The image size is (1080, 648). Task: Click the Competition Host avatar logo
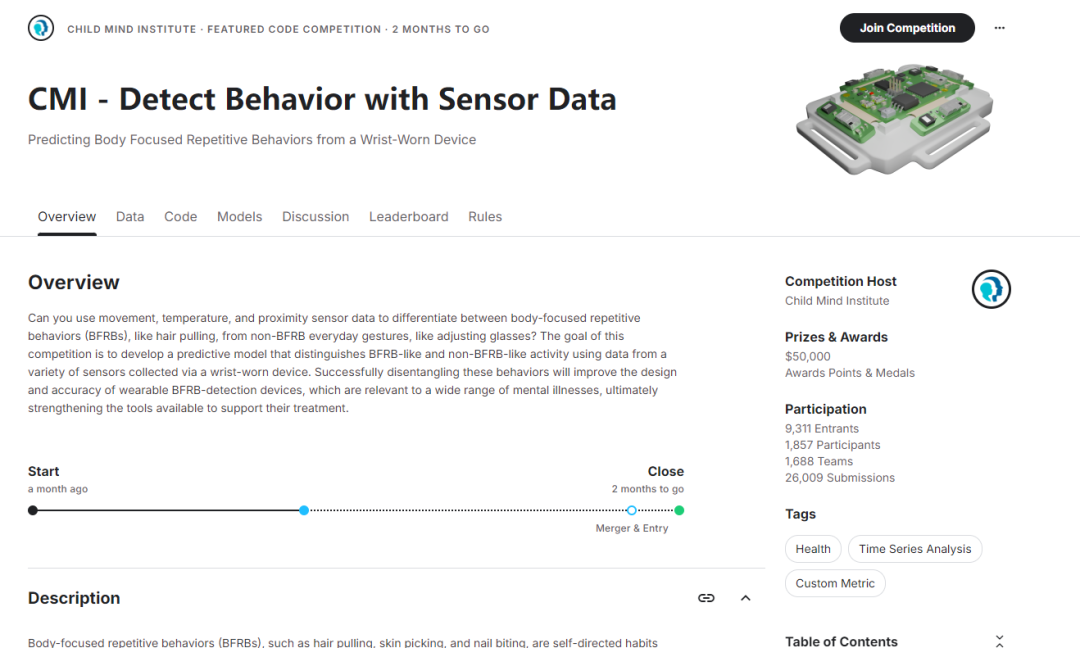click(991, 289)
